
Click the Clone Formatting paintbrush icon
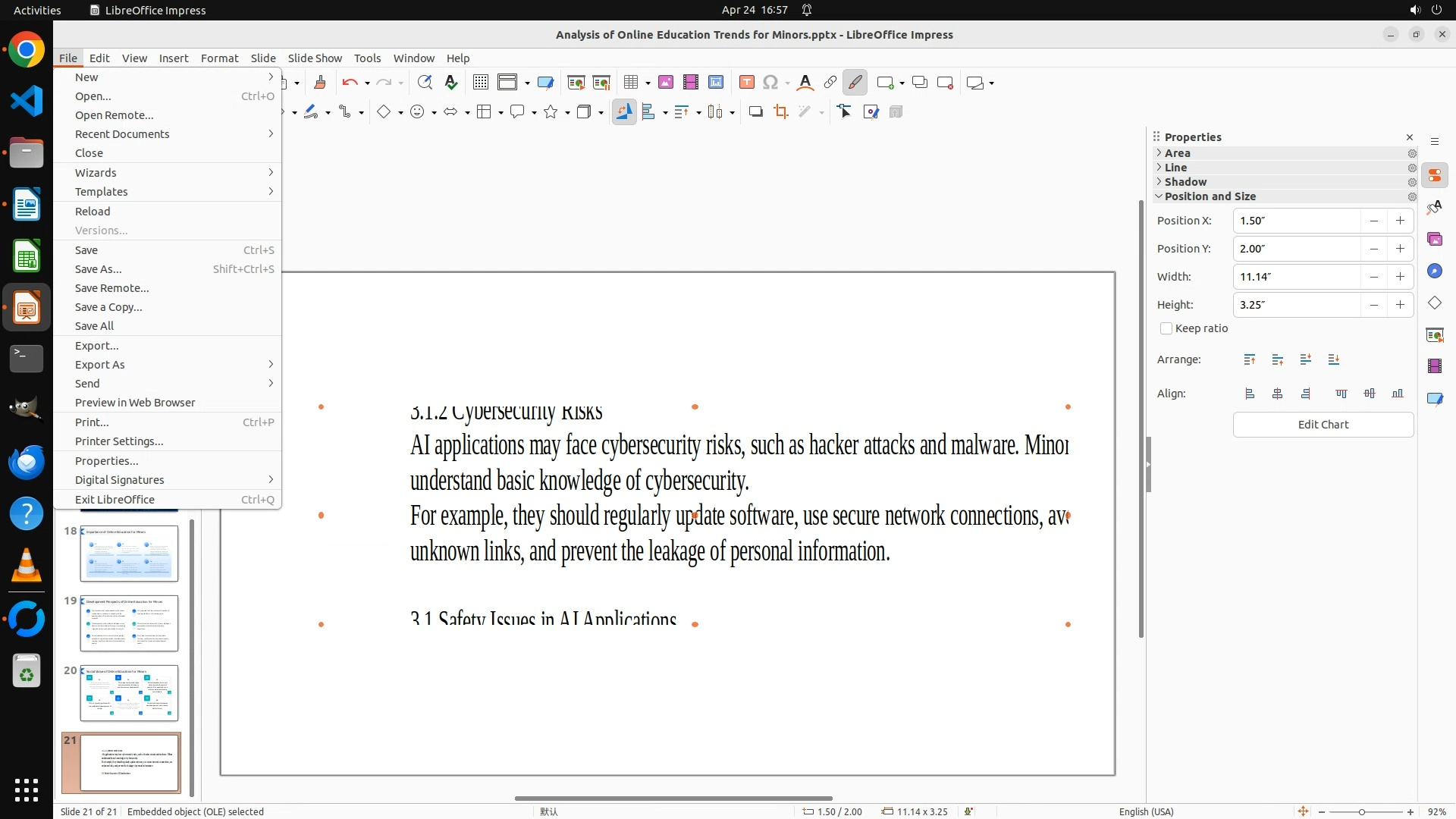(x=319, y=83)
